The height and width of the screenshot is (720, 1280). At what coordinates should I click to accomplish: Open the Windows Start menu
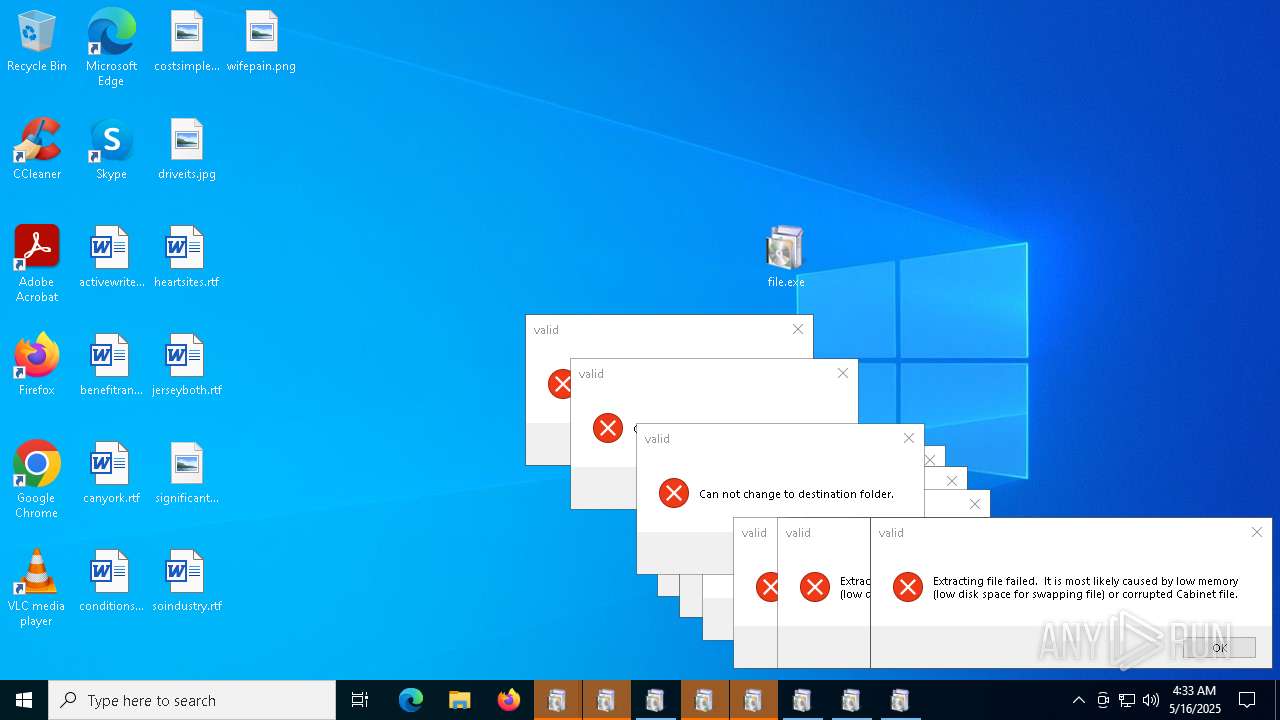click(x=24, y=700)
